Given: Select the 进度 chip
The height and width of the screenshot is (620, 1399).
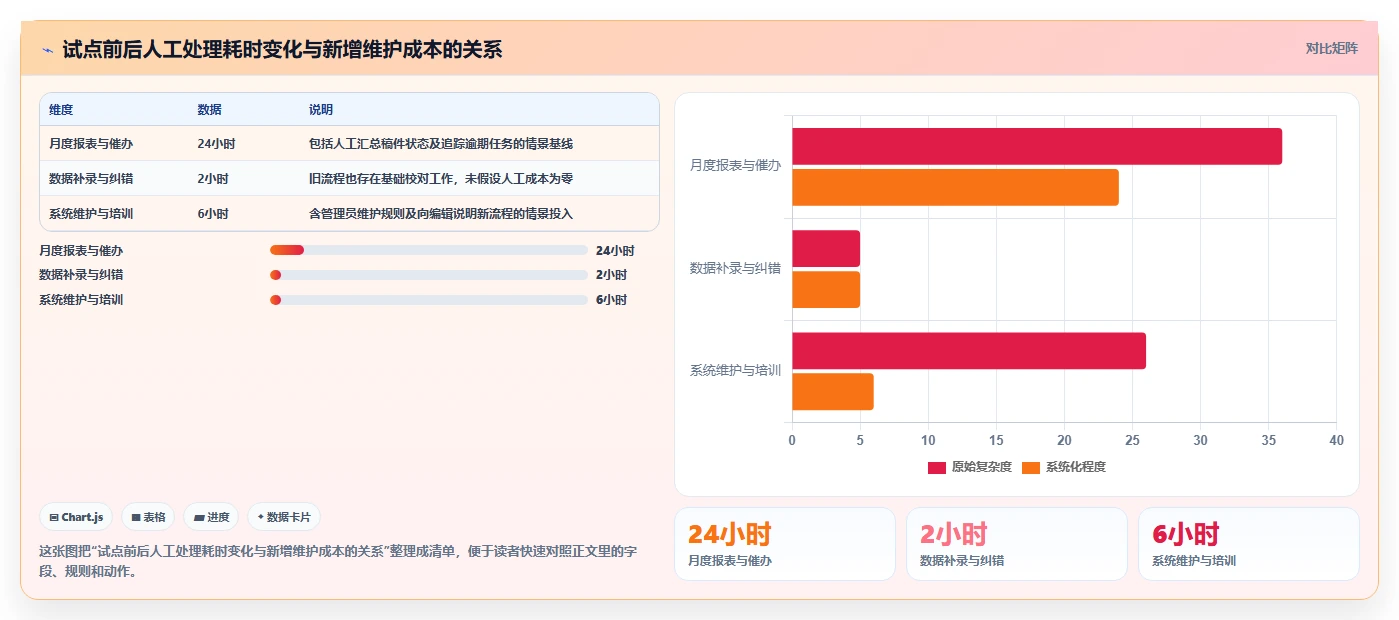Looking at the screenshot, I should click(x=211, y=517).
